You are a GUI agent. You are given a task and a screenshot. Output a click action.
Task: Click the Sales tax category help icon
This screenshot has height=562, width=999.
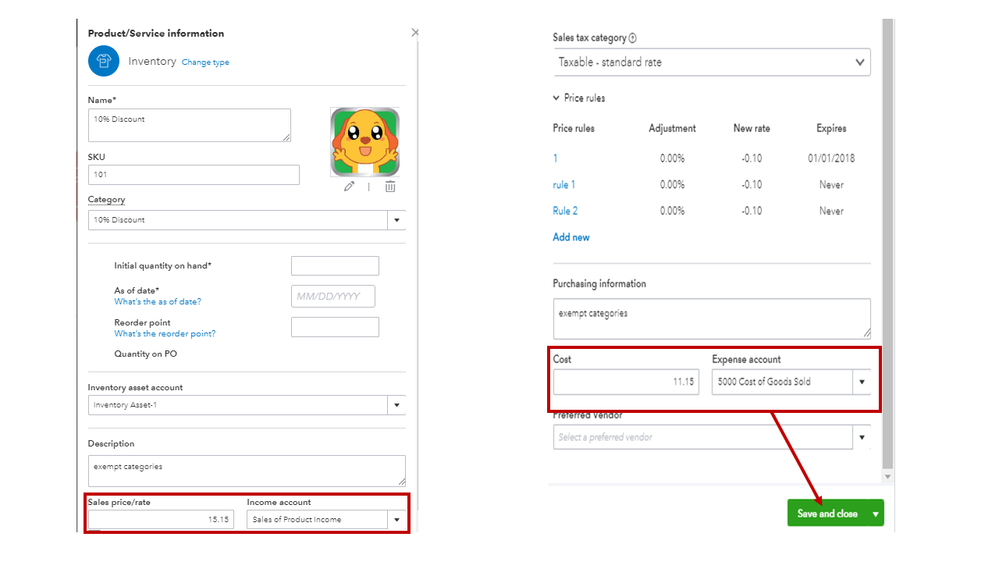[633, 38]
